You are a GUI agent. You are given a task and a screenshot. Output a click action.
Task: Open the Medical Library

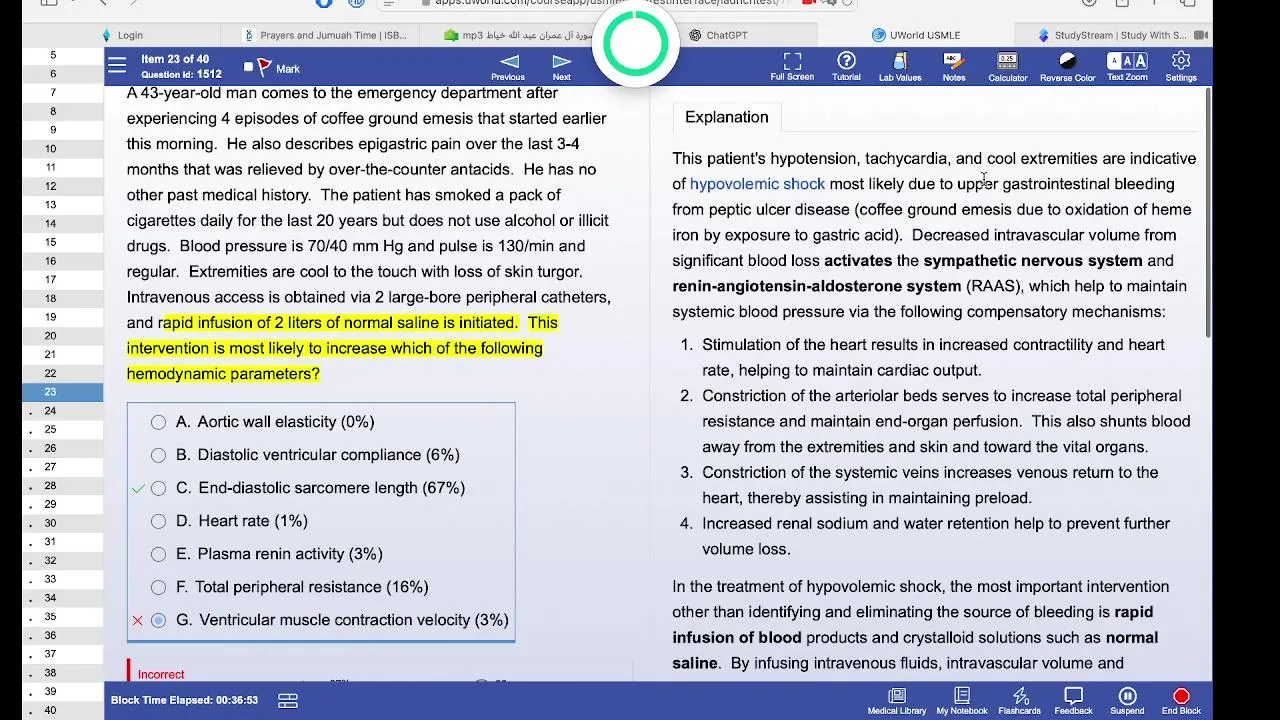click(897, 701)
